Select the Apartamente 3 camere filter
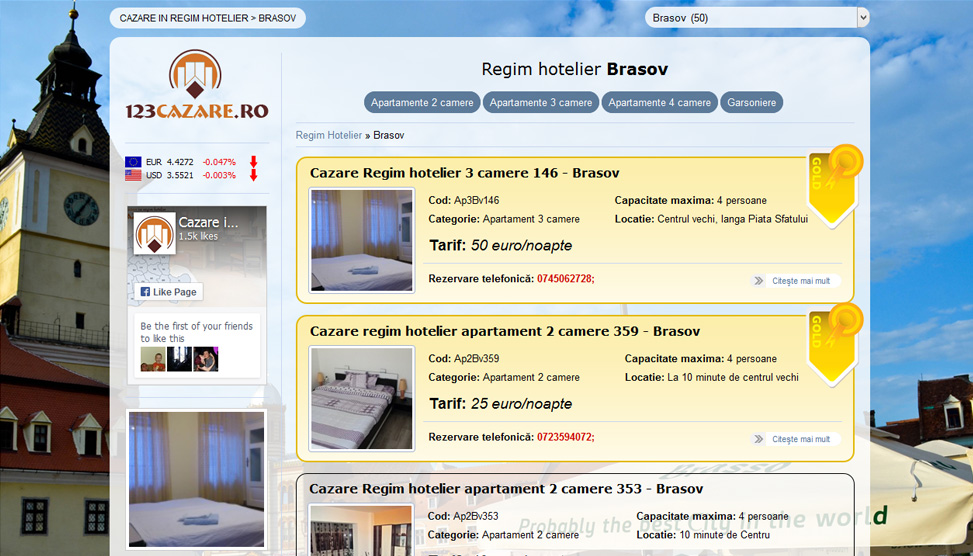Screen dimensions: 973x556 pyautogui.click(x=541, y=102)
